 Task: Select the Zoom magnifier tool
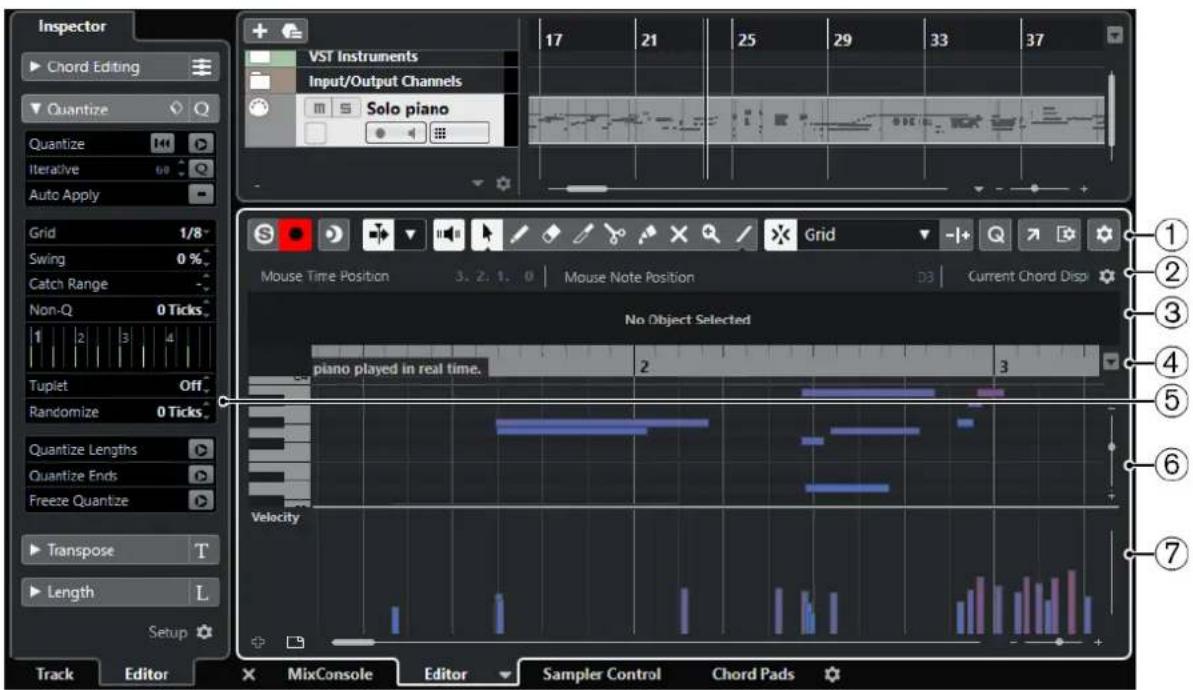click(x=711, y=234)
